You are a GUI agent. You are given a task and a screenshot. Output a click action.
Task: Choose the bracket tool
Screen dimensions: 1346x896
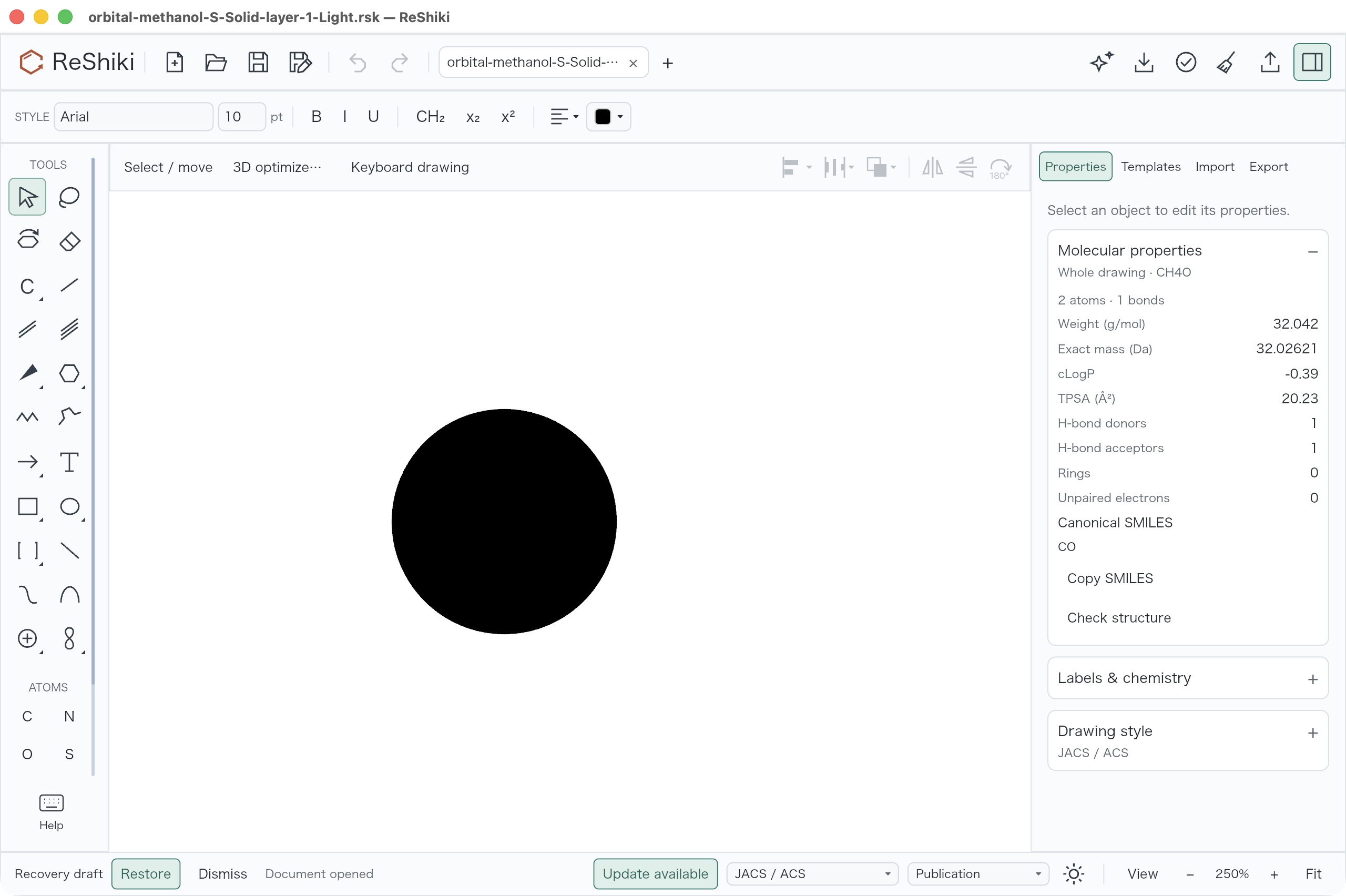[x=27, y=551]
